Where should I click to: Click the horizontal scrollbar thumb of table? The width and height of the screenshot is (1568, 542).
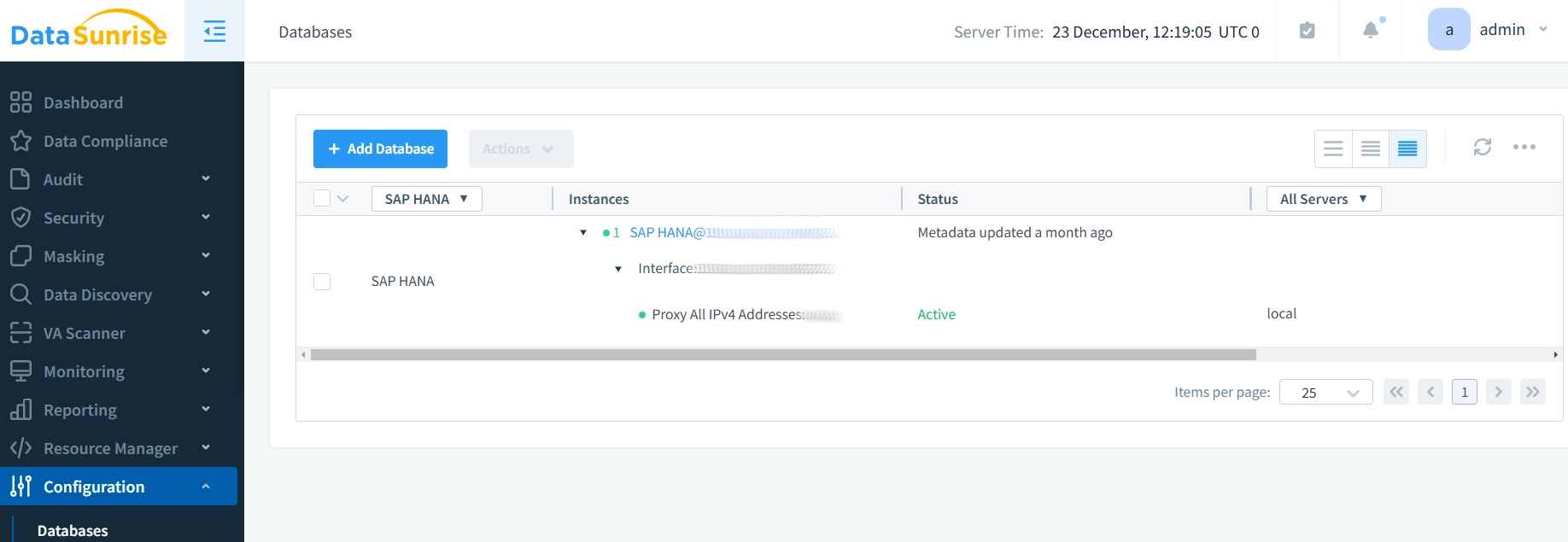(783, 354)
